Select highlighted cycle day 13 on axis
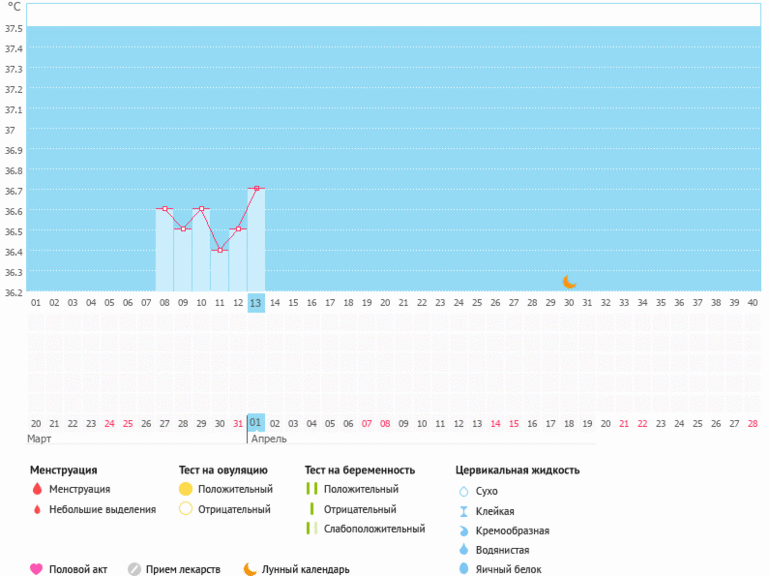The width and height of the screenshot is (770, 576). [256, 302]
